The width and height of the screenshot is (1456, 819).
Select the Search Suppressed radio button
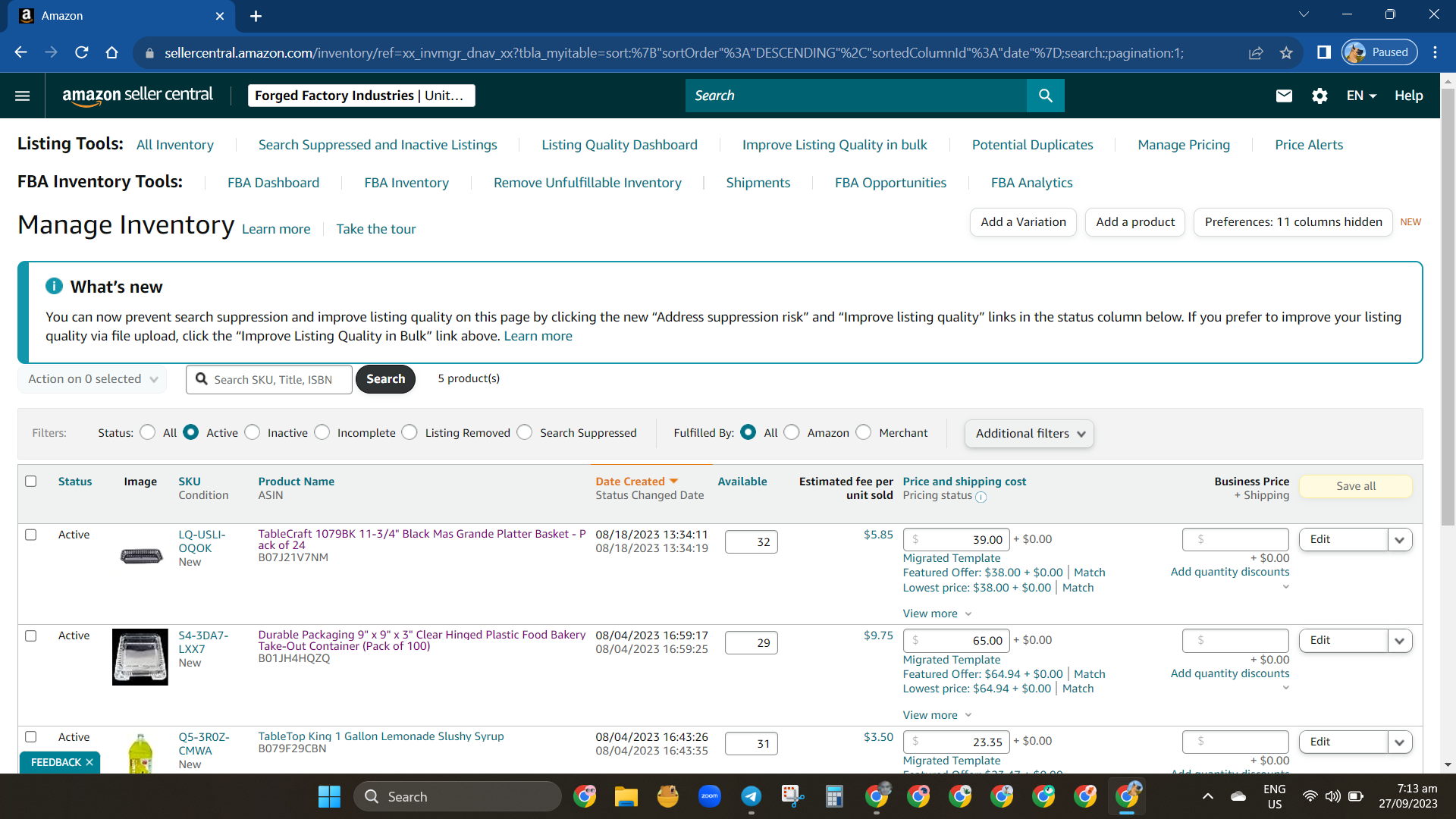pos(525,432)
